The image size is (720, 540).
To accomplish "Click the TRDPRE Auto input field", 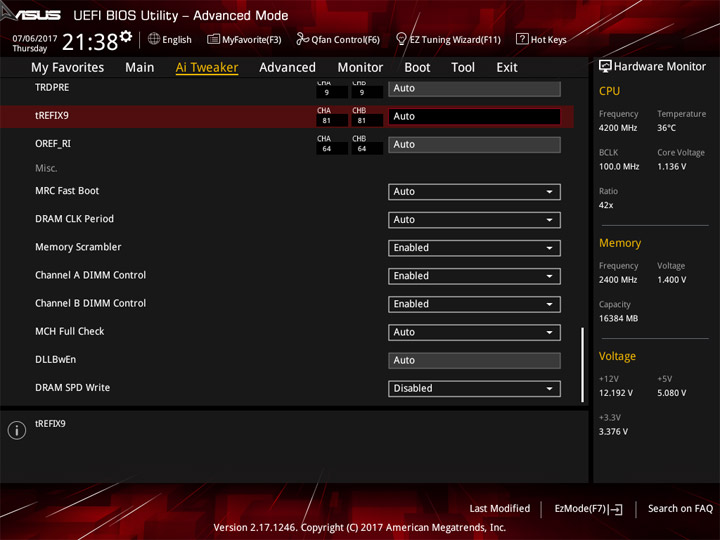I will pos(474,89).
